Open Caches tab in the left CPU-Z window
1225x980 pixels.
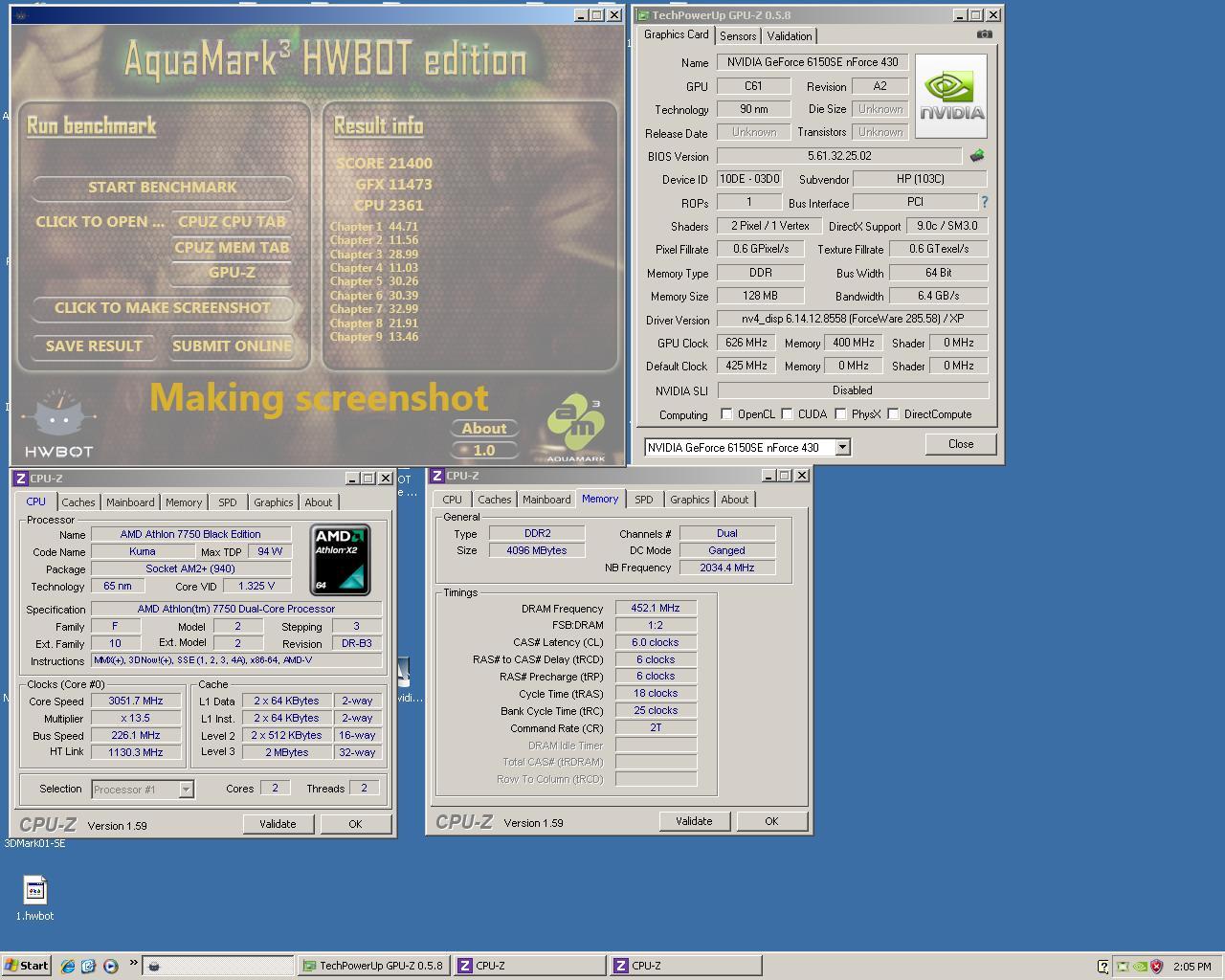click(78, 502)
